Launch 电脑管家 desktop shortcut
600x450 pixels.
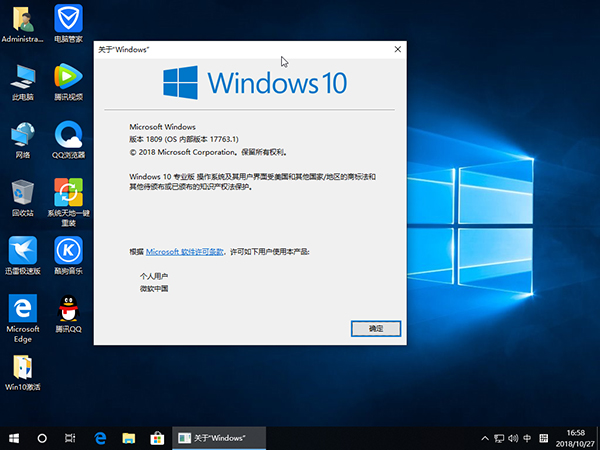pyautogui.click(x=68, y=24)
